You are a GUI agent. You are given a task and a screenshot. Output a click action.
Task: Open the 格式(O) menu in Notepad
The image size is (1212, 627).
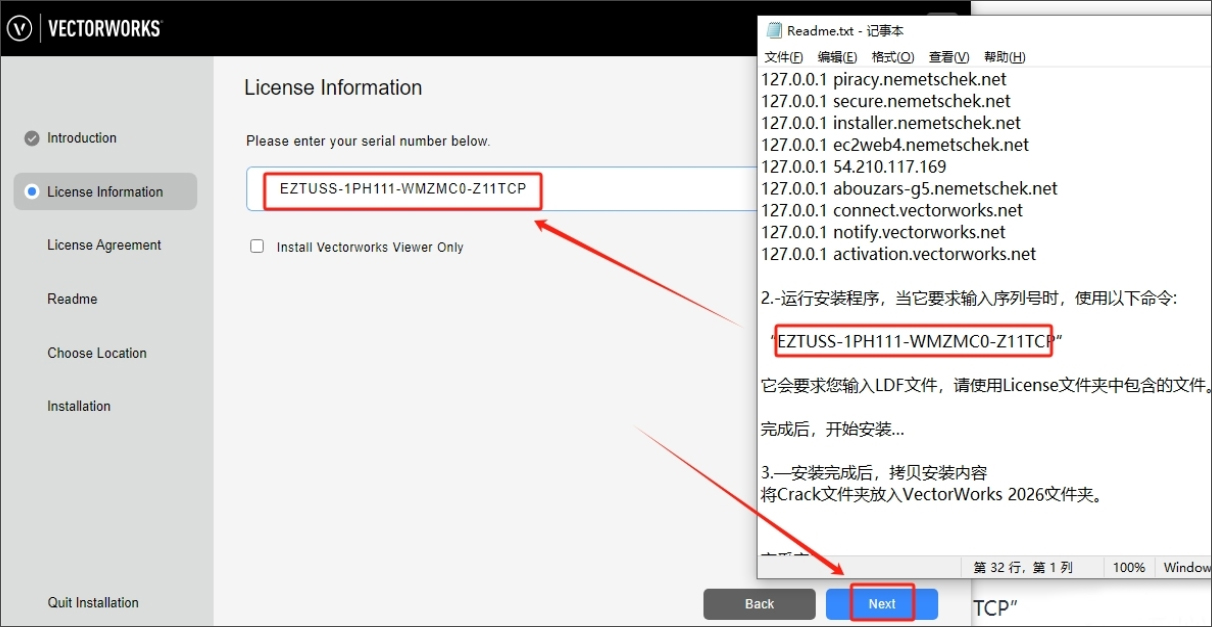tap(892, 57)
